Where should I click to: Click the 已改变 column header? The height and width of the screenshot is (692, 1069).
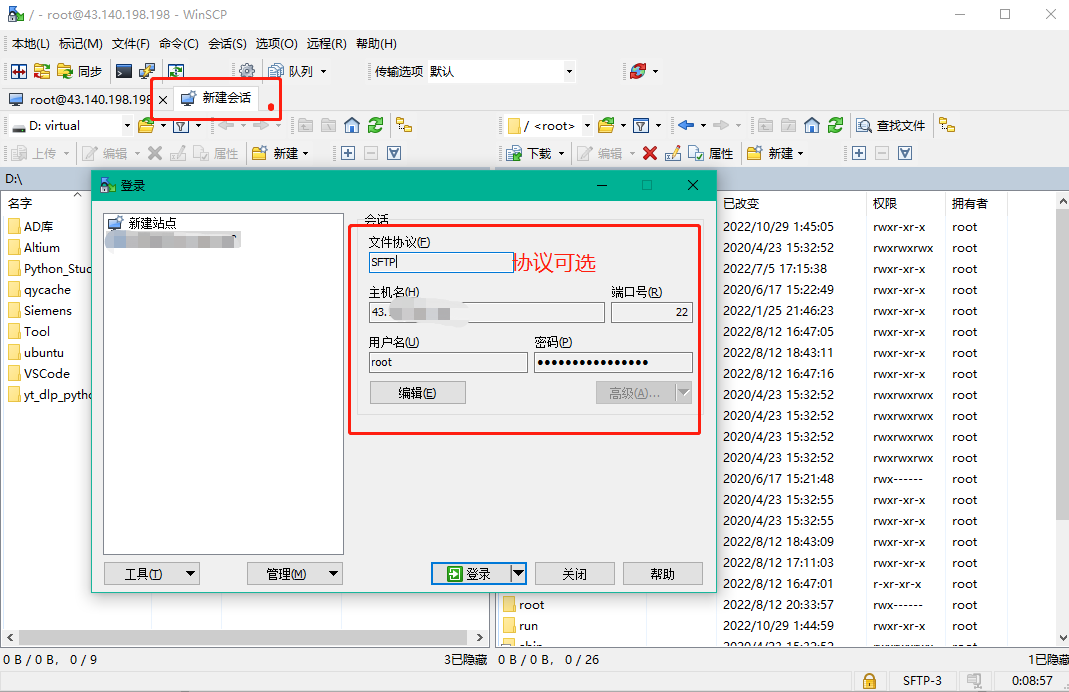(791, 203)
